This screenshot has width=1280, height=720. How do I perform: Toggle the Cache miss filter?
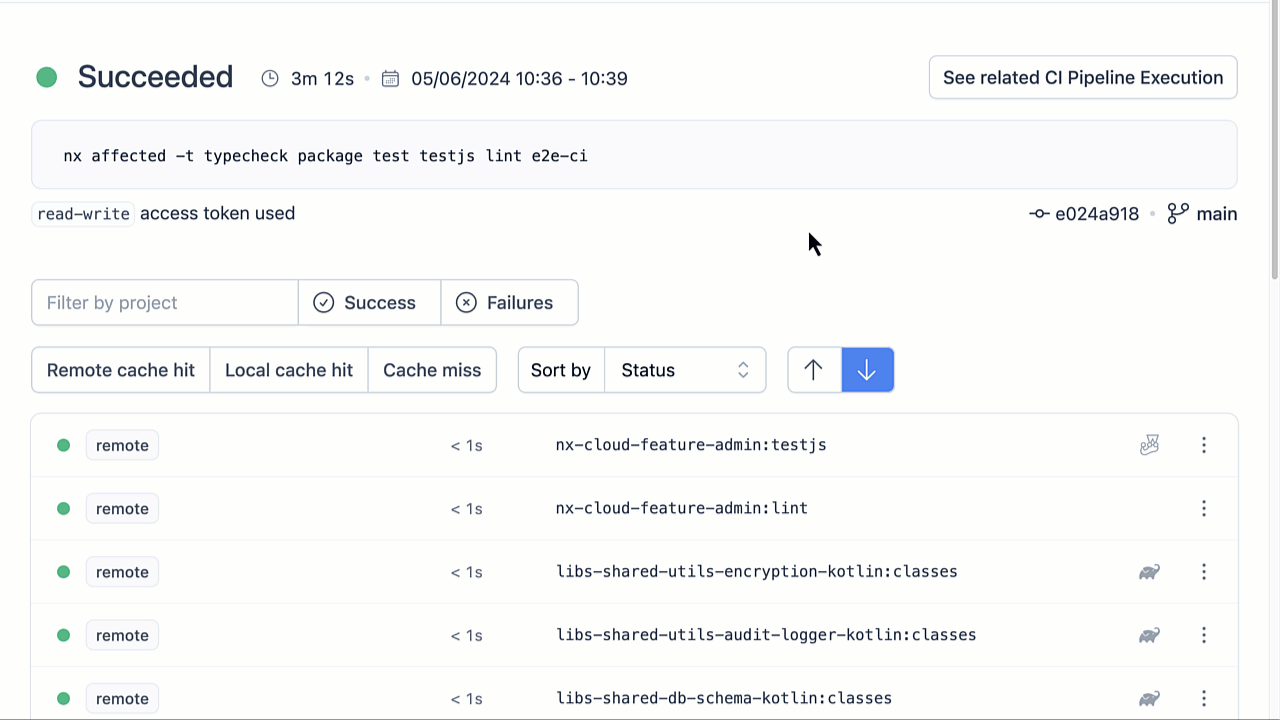tap(432, 370)
